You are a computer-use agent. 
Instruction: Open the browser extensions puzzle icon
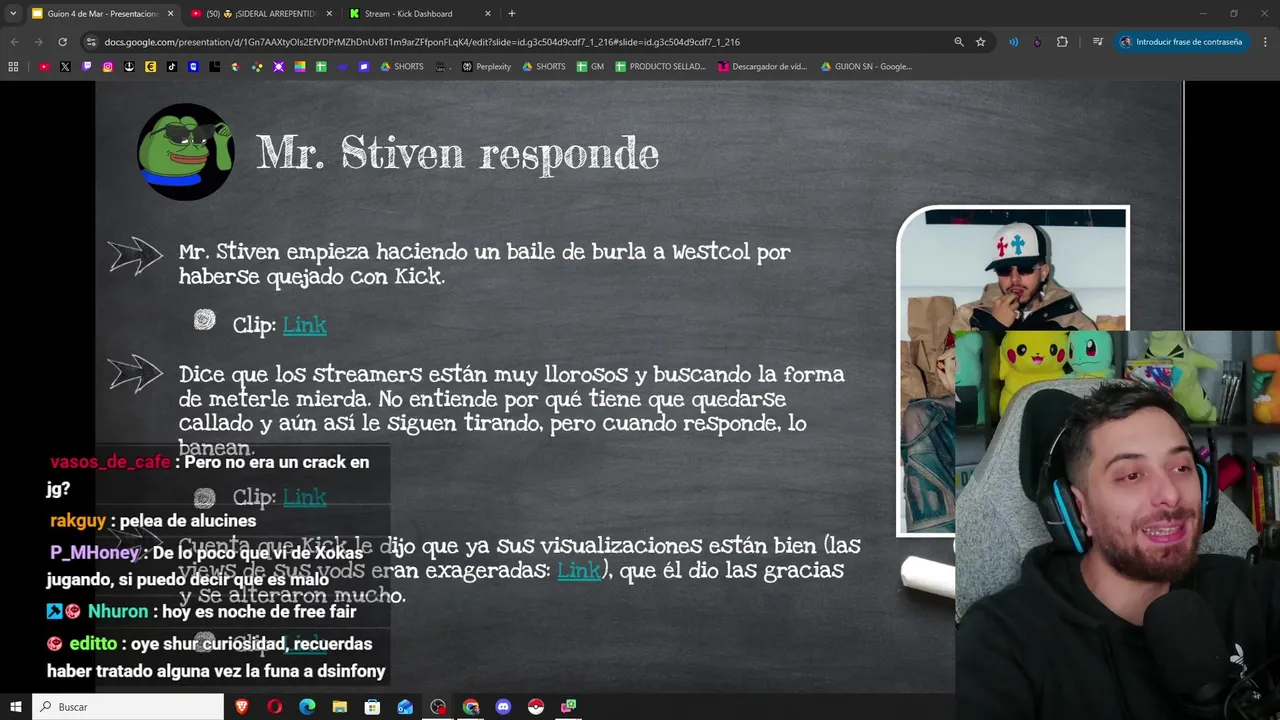pos(1062,42)
